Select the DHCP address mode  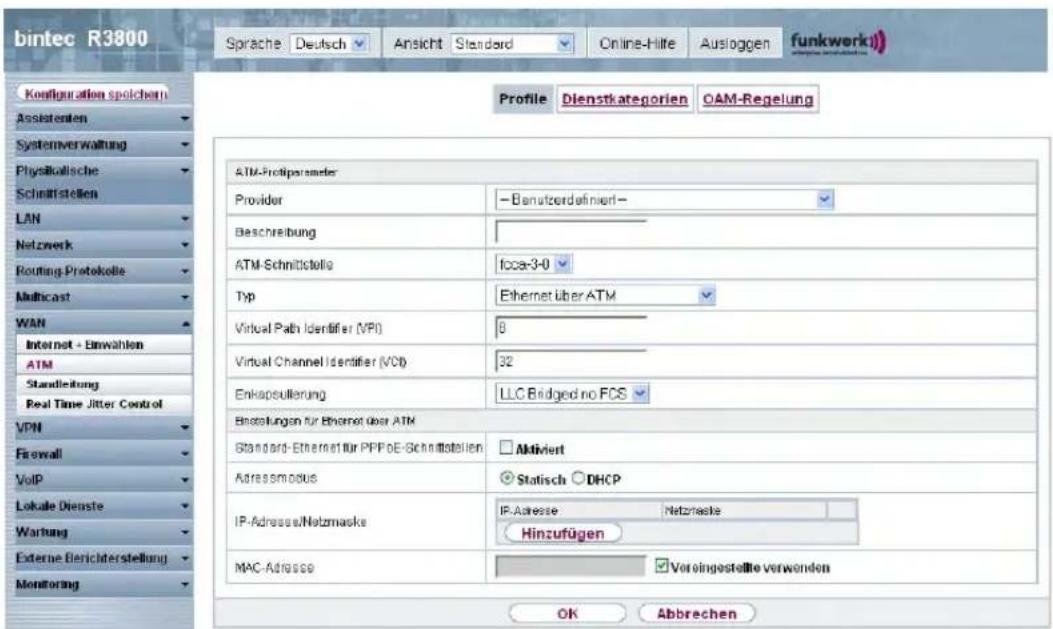578,479
